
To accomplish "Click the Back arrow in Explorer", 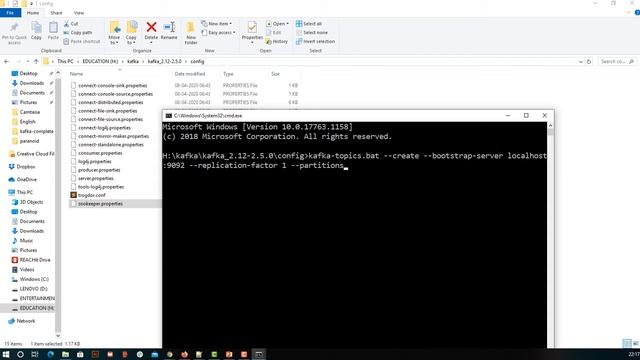I will (7, 62).
